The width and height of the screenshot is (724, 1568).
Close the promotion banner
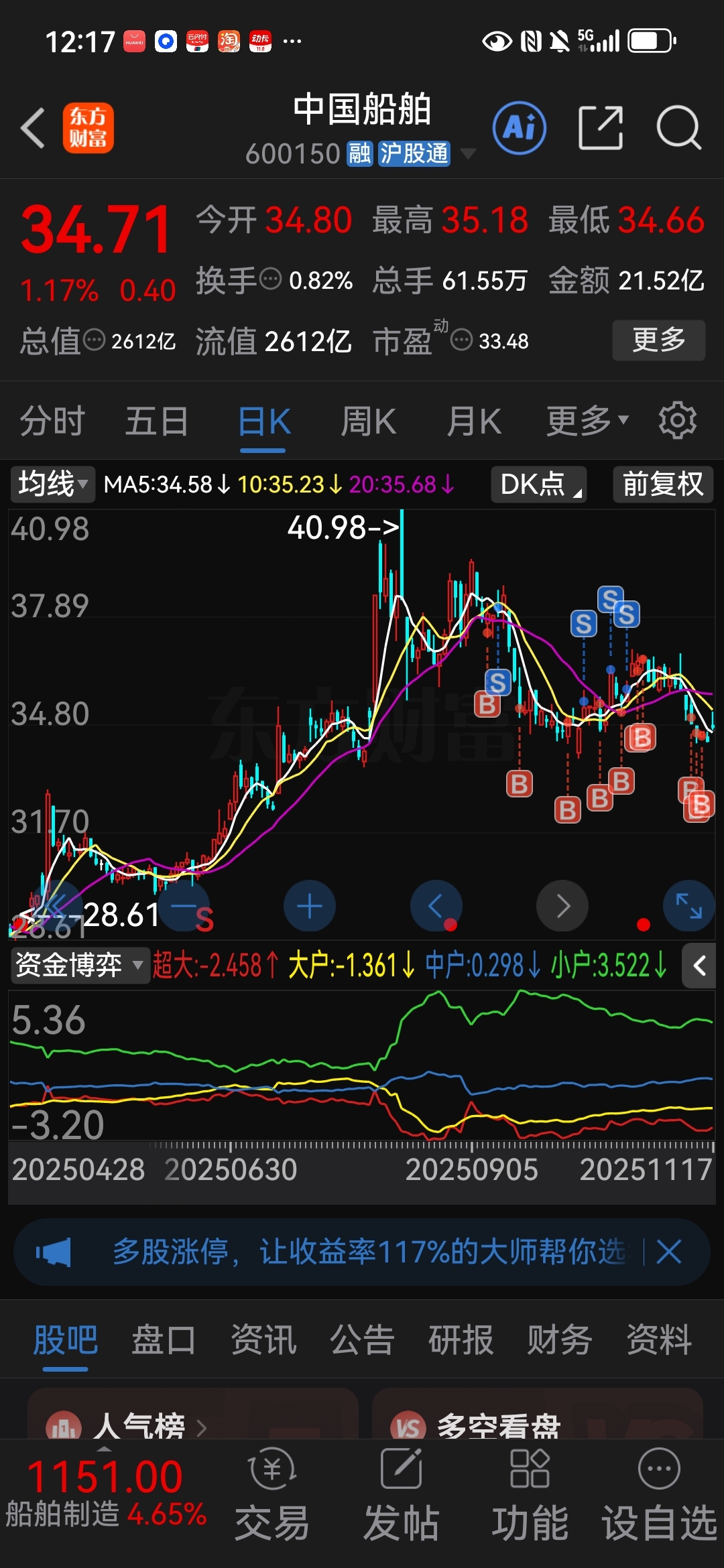tap(669, 1252)
